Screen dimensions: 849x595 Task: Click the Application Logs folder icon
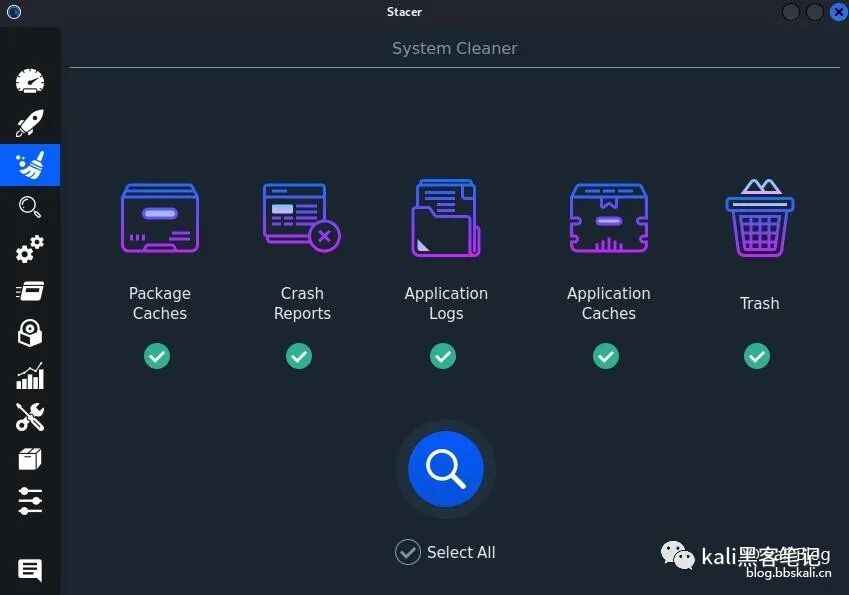pos(446,218)
